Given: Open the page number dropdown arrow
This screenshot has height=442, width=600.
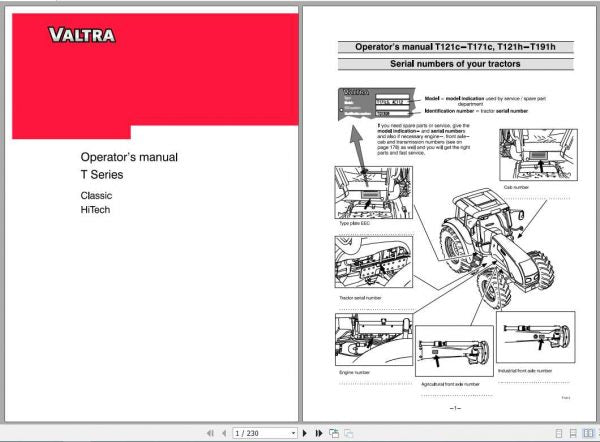Looking at the screenshot, I should (293, 433).
